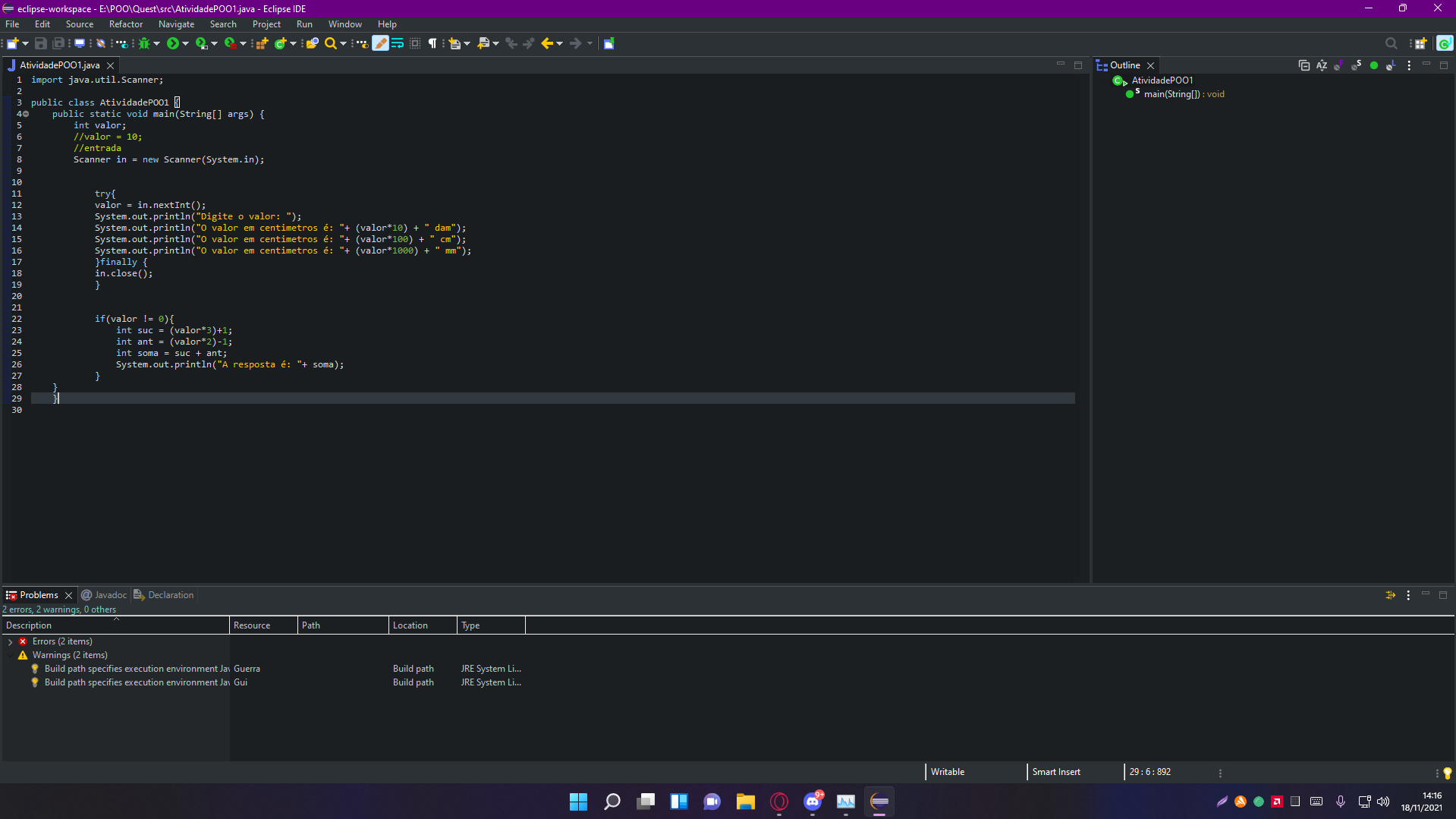Open the Coverage dropdown arrow
The image size is (1456, 819).
214,43
